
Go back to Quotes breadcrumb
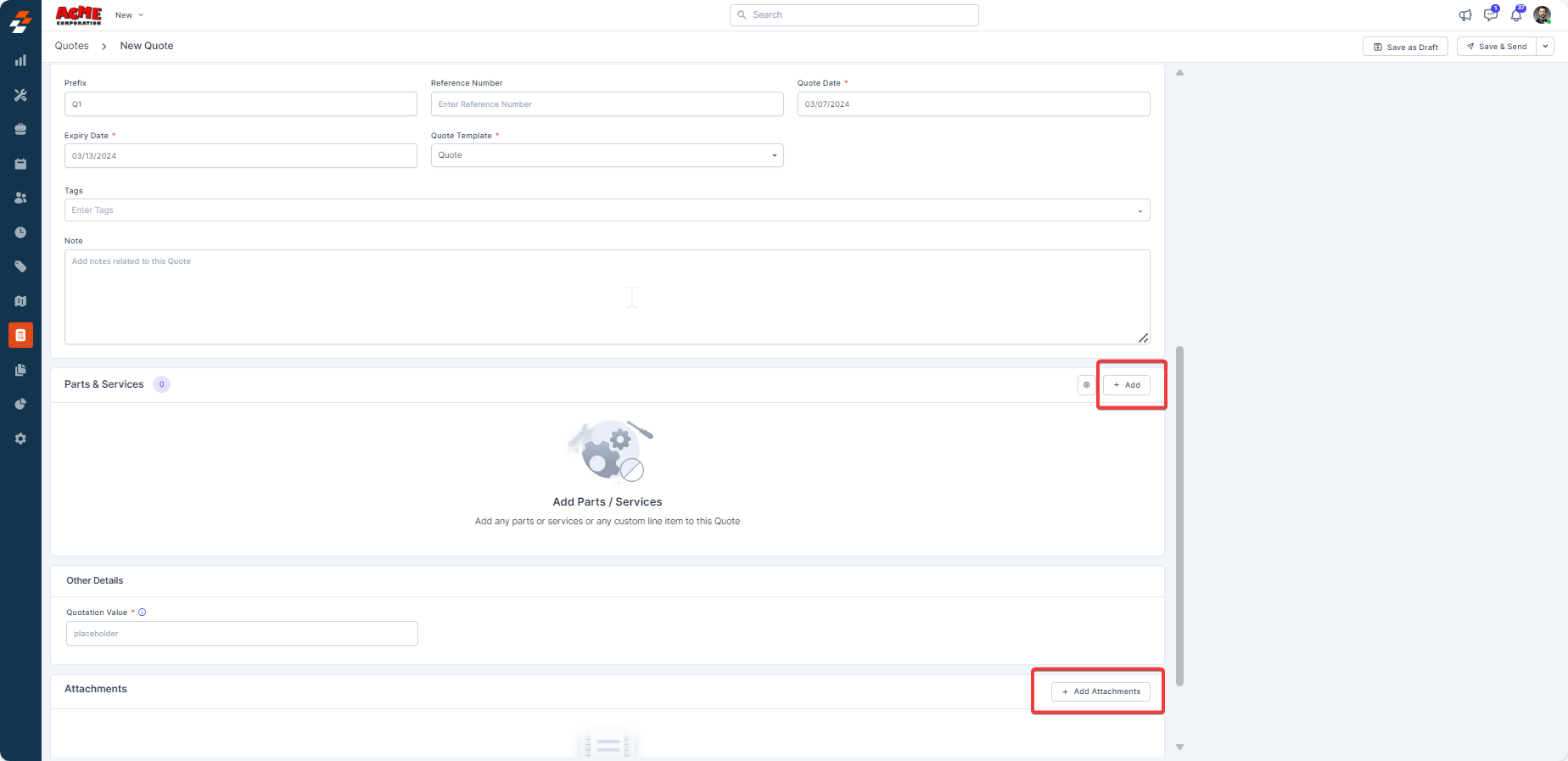(x=72, y=46)
